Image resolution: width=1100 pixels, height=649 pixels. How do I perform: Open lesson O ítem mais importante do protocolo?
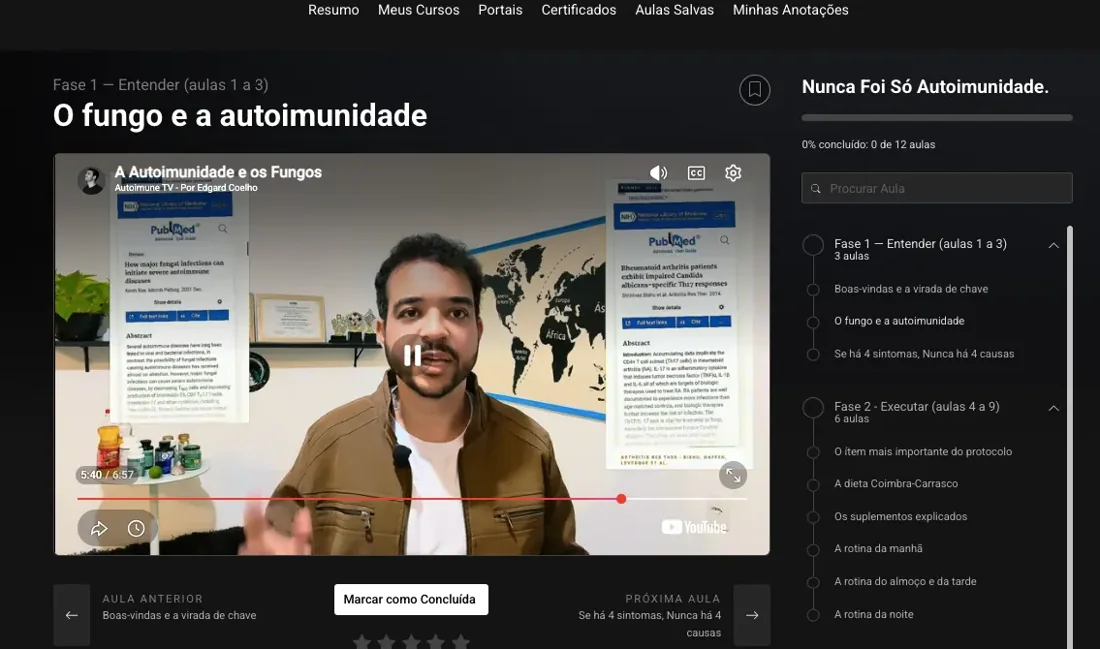[x=923, y=452]
